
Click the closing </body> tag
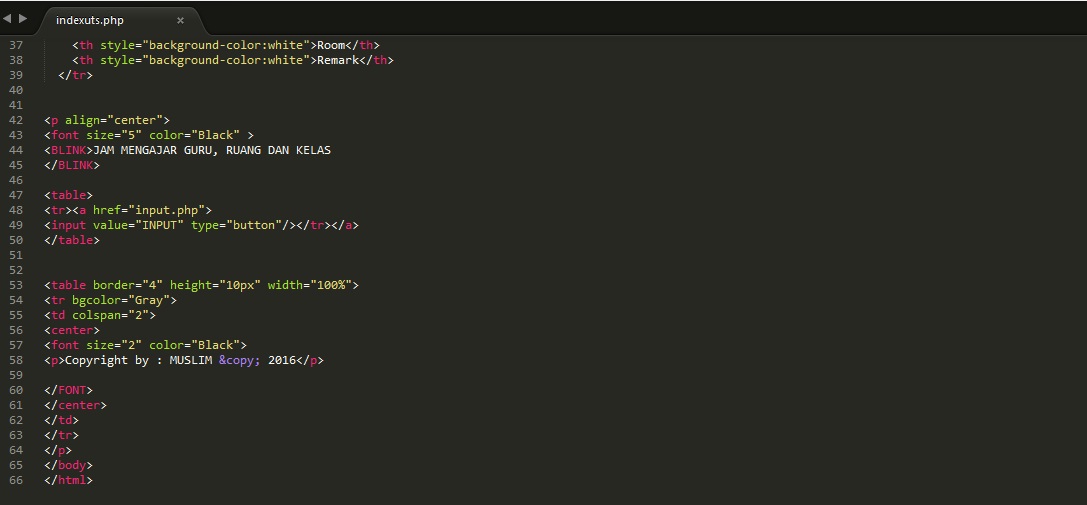pos(68,465)
